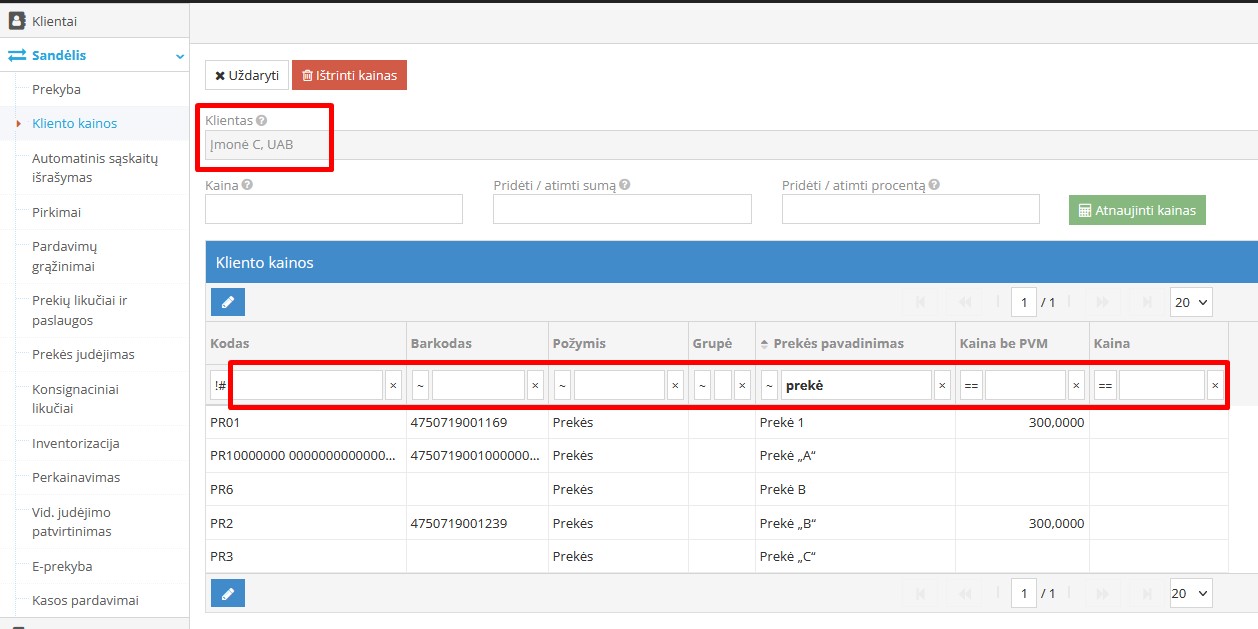
Task: Click help icon beside Pridėti / atimti procentą
Action: pos(934,185)
